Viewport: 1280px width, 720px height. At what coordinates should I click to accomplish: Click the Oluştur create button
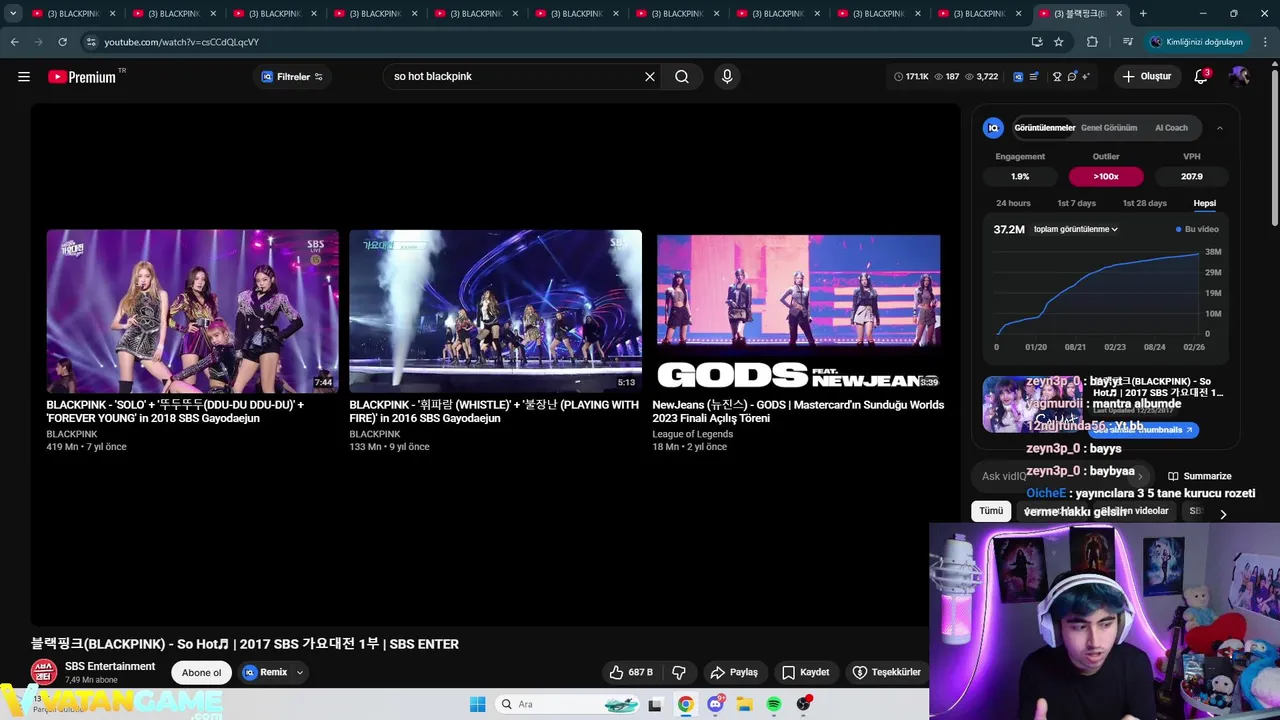click(x=1145, y=76)
